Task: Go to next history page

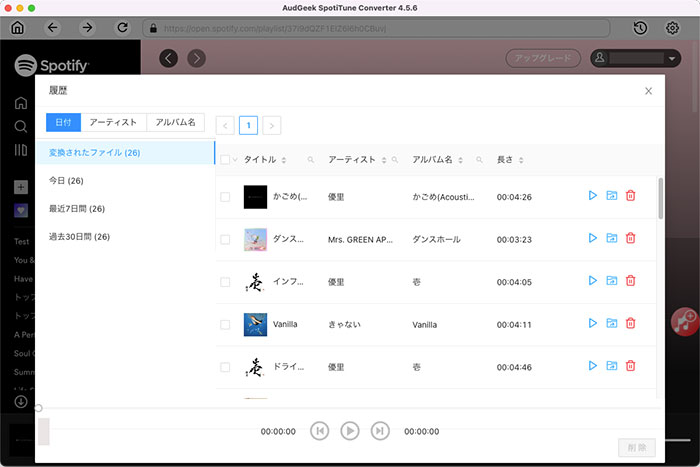Action: pyautogui.click(x=271, y=125)
